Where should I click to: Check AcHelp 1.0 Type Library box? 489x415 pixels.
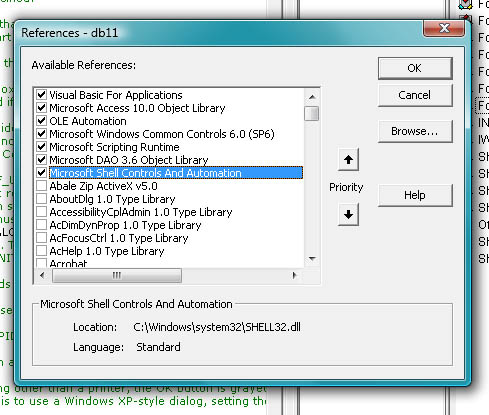point(41,251)
